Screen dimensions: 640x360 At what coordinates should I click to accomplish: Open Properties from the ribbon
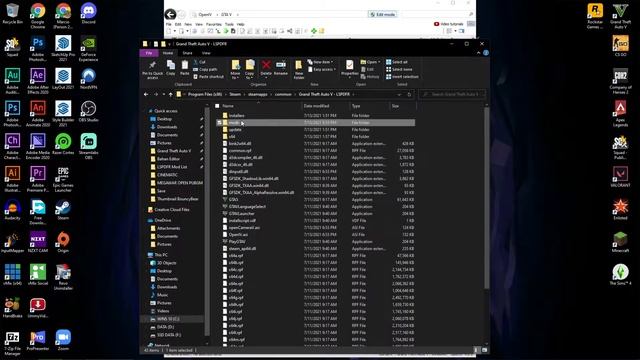tap(349, 68)
